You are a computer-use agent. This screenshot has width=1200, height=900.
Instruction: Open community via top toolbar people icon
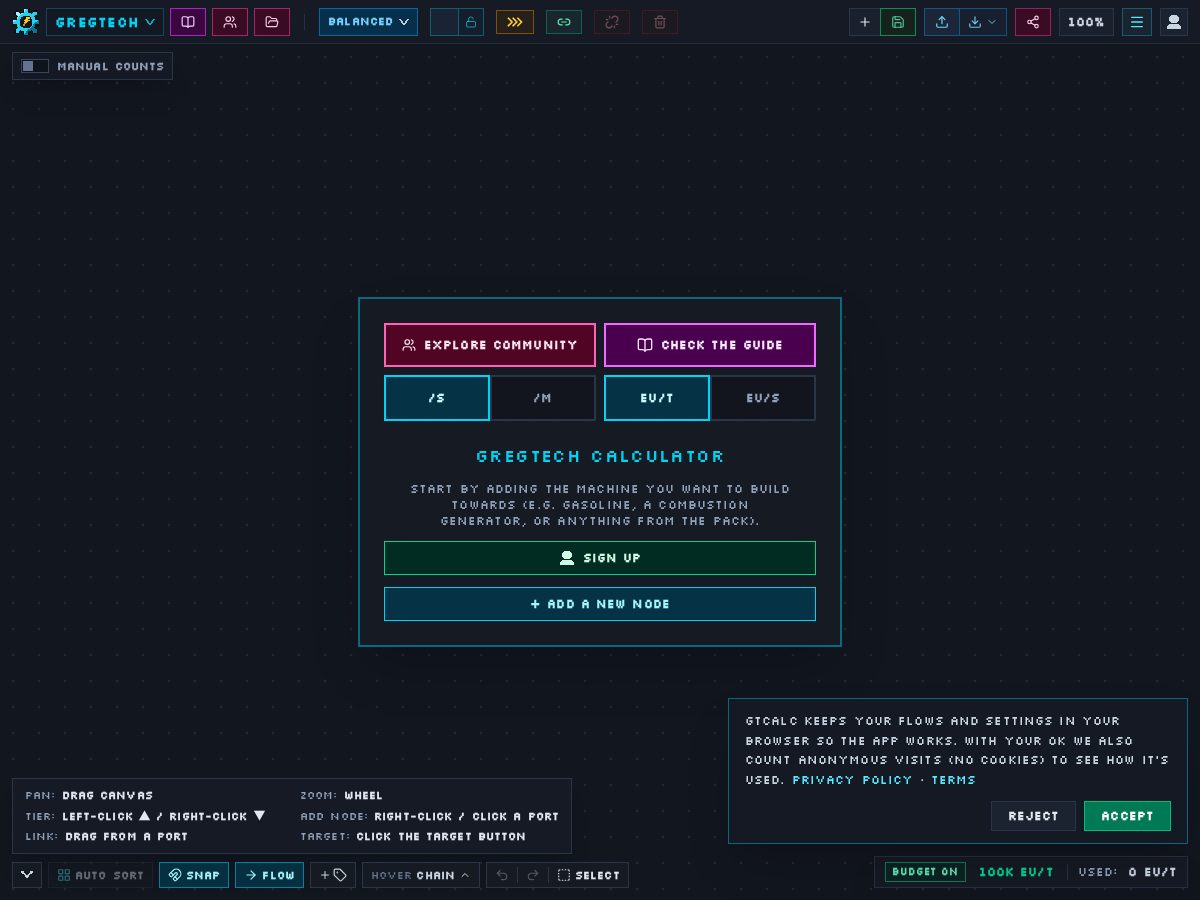point(230,22)
